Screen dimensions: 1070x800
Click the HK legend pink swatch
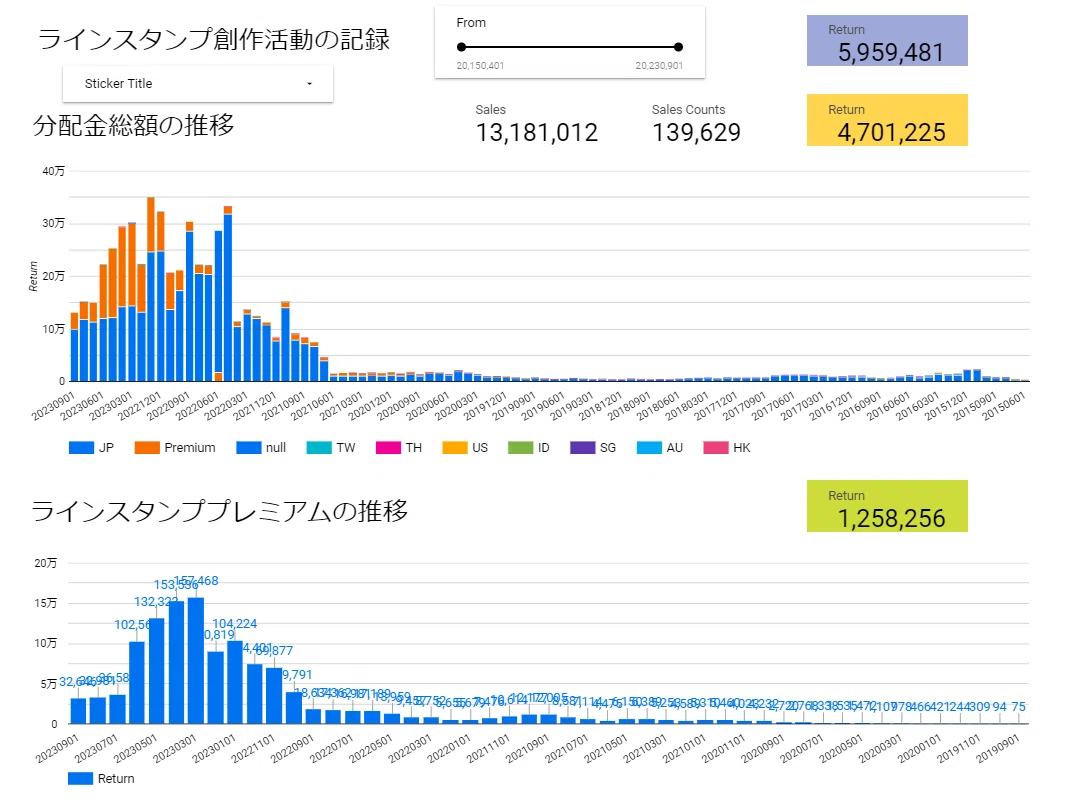(x=716, y=448)
